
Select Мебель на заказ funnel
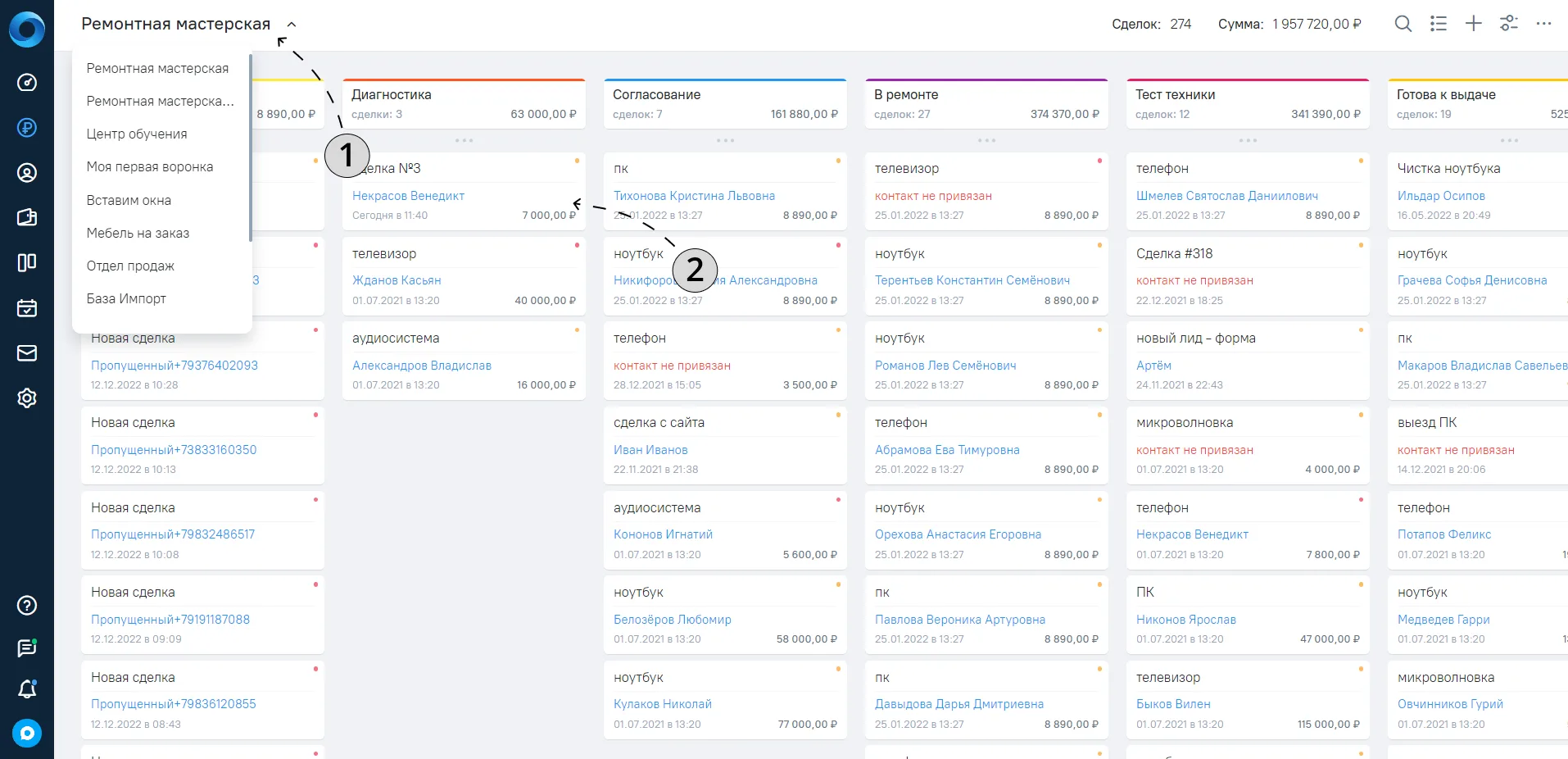[x=138, y=233]
